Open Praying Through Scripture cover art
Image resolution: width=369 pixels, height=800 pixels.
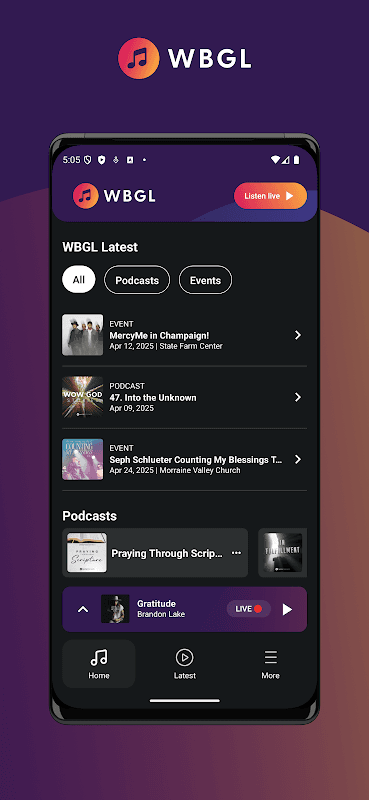(x=87, y=553)
